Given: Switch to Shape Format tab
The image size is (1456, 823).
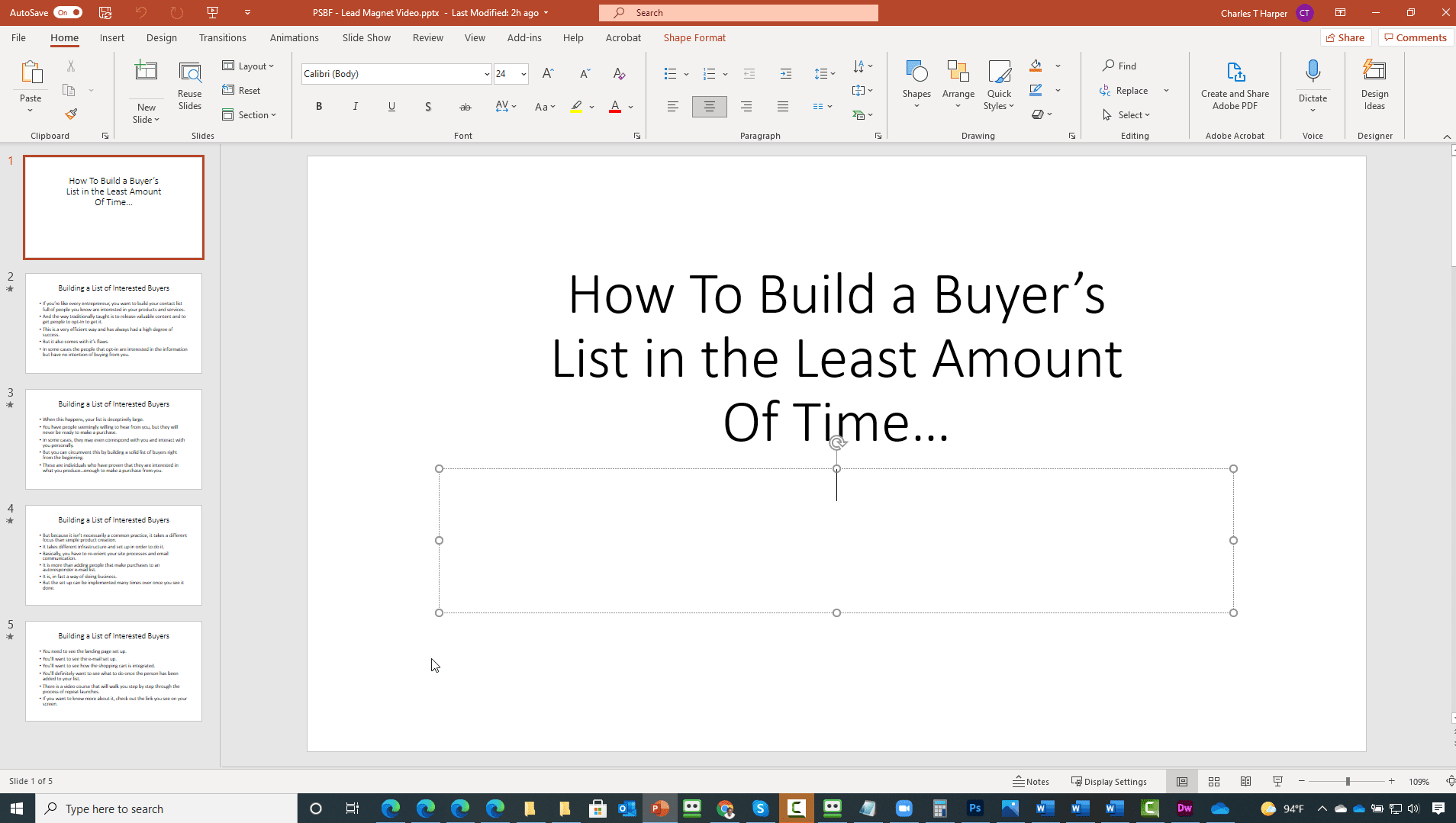Looking at the screenshot, I should (x=694, y=37).
